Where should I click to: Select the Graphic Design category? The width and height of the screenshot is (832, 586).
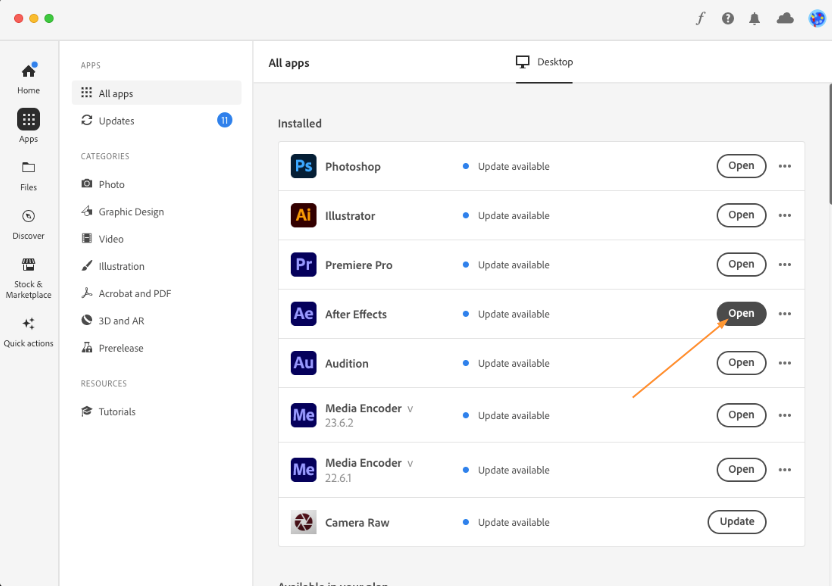click(130, 212)
